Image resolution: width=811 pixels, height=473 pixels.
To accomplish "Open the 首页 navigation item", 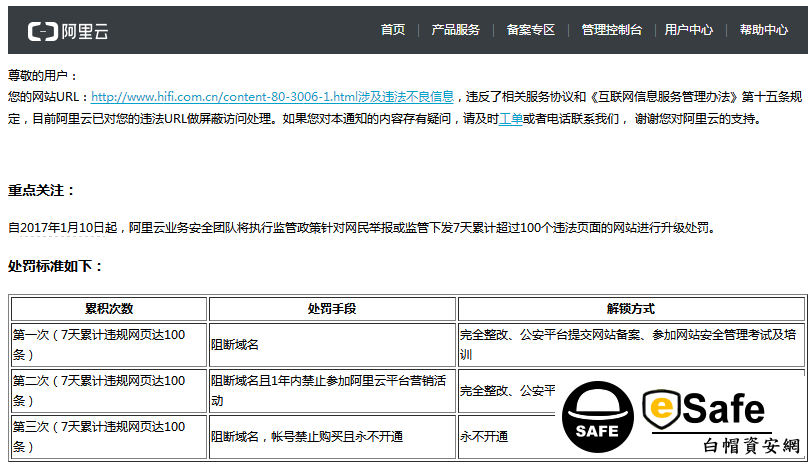I will pyautogui.click(x=393, y=30).
